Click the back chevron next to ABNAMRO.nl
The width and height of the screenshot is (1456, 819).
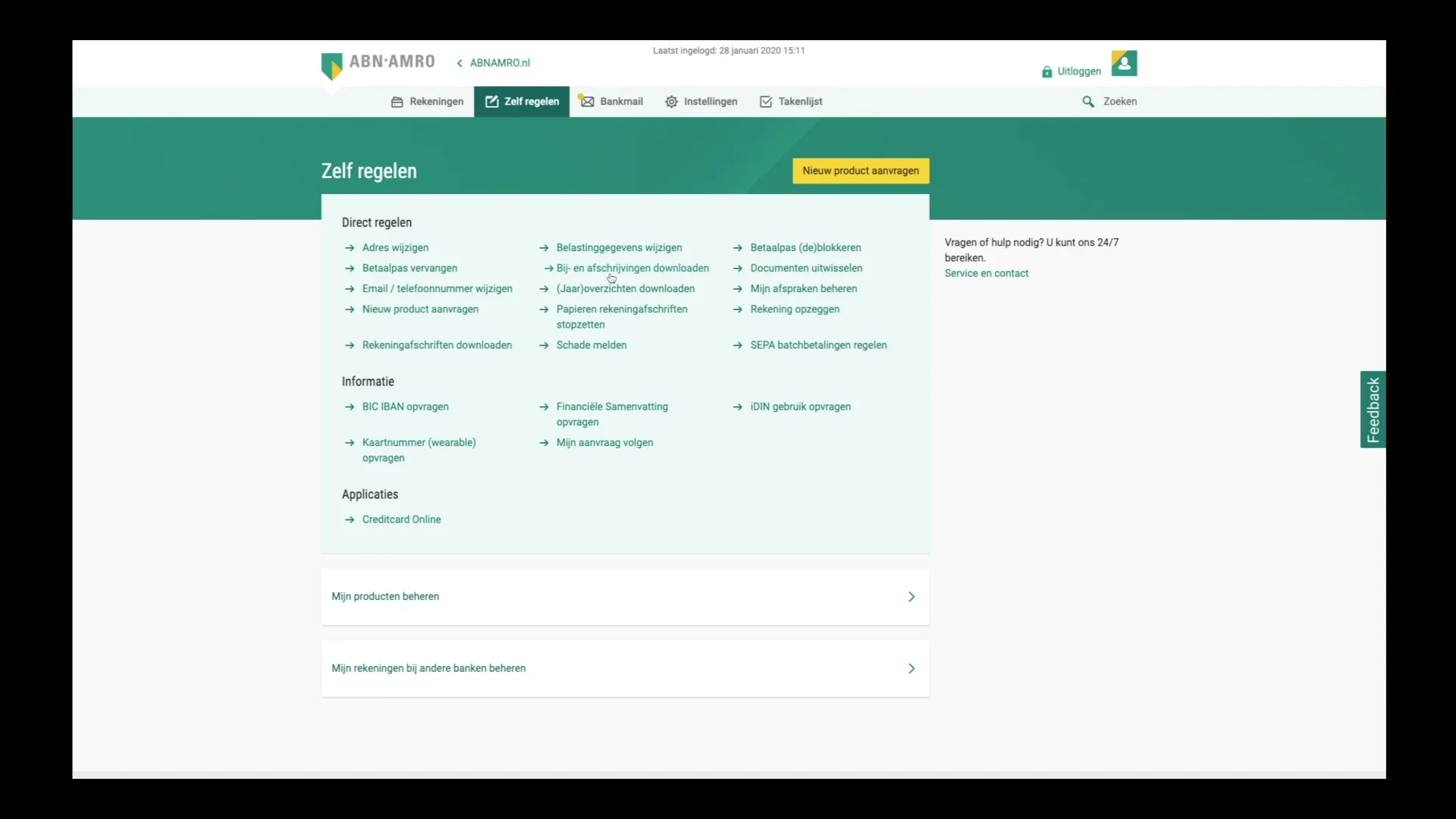click(460, 63)
